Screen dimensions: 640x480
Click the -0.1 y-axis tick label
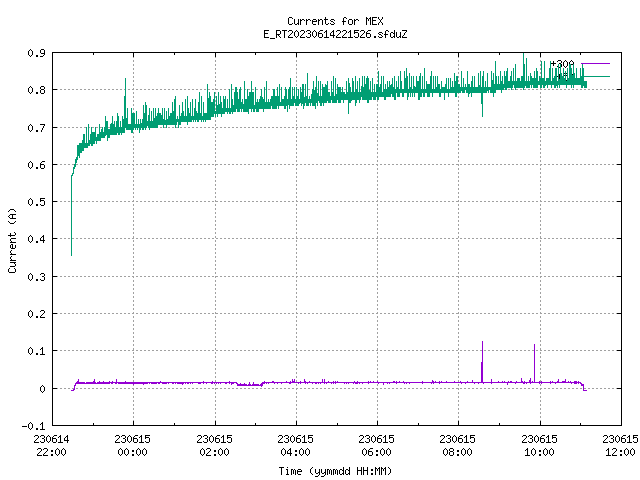[x=33, y=426]
